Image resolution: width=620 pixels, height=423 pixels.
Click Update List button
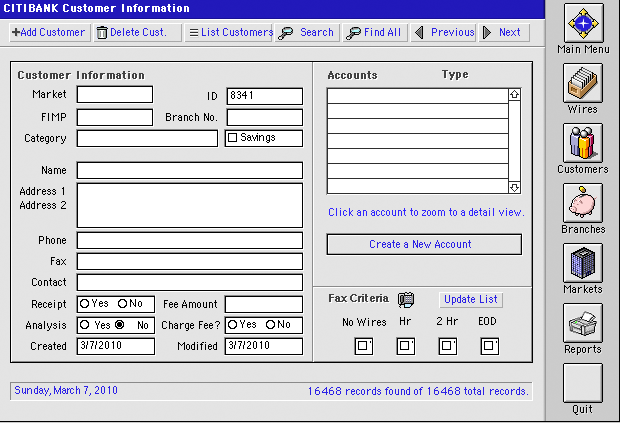[x=471, y=300]
